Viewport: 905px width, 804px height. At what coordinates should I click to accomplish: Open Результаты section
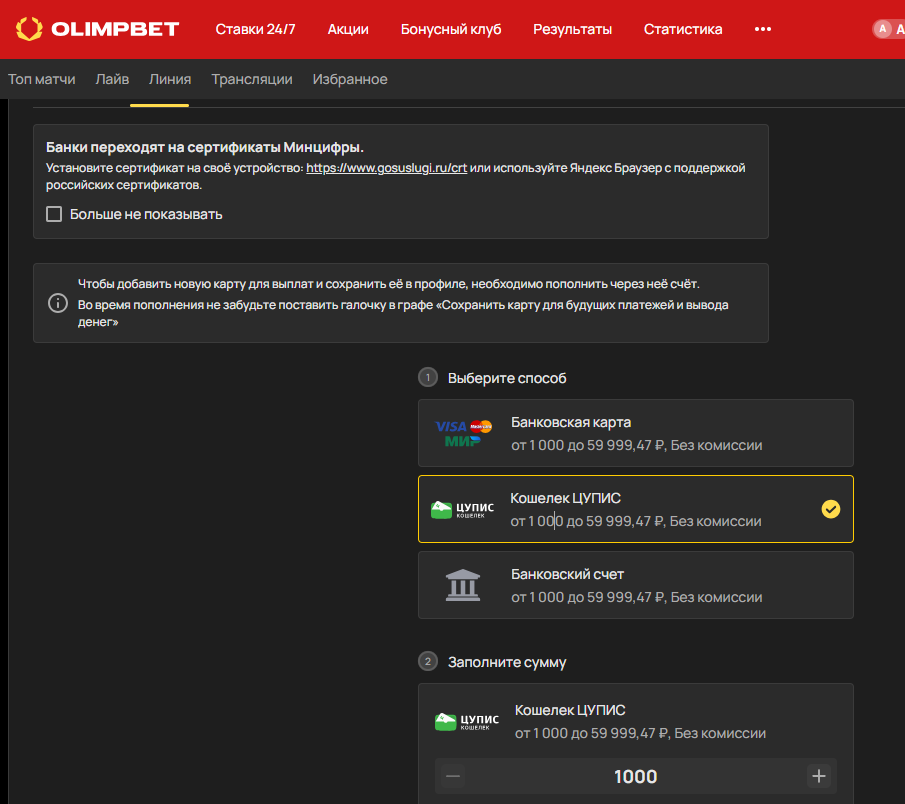point(572,29)
